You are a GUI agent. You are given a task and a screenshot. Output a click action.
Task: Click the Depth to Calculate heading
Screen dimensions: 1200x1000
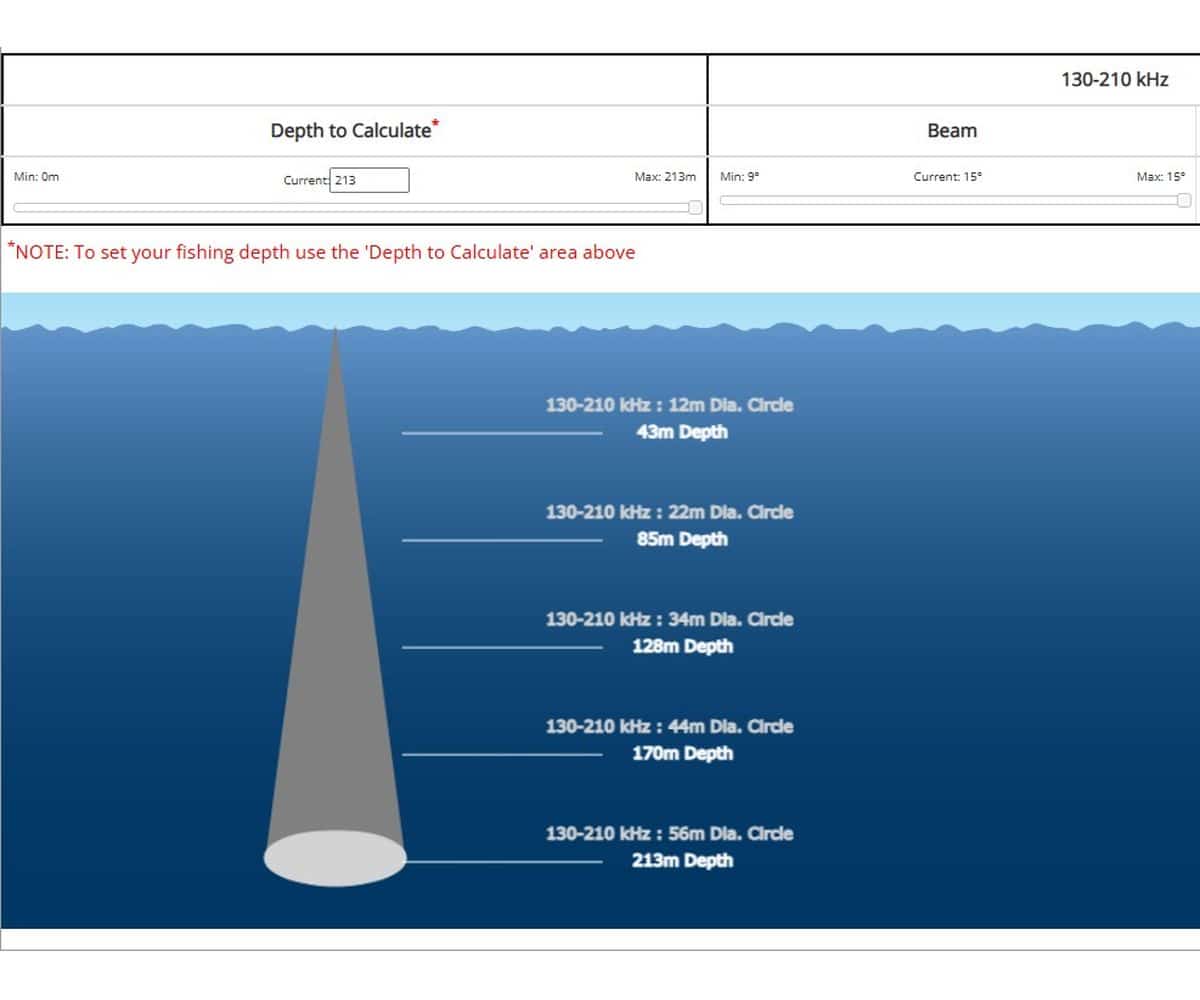[355, 130]
